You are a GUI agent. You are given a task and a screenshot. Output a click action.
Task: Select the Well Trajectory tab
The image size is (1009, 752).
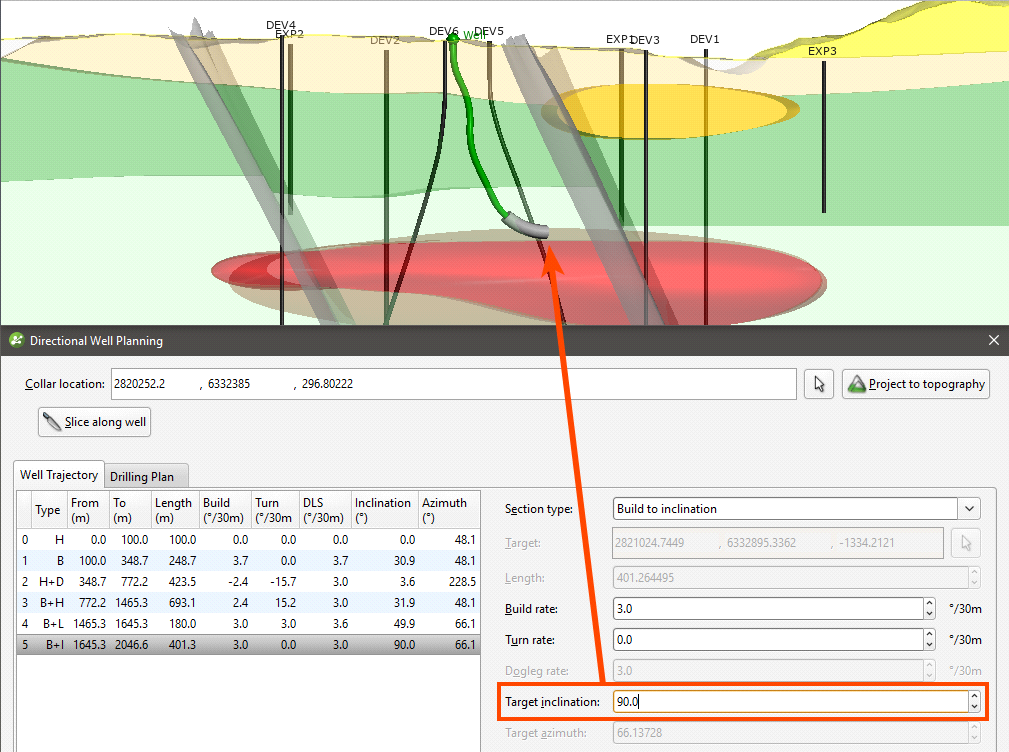[x=59, y=475]
